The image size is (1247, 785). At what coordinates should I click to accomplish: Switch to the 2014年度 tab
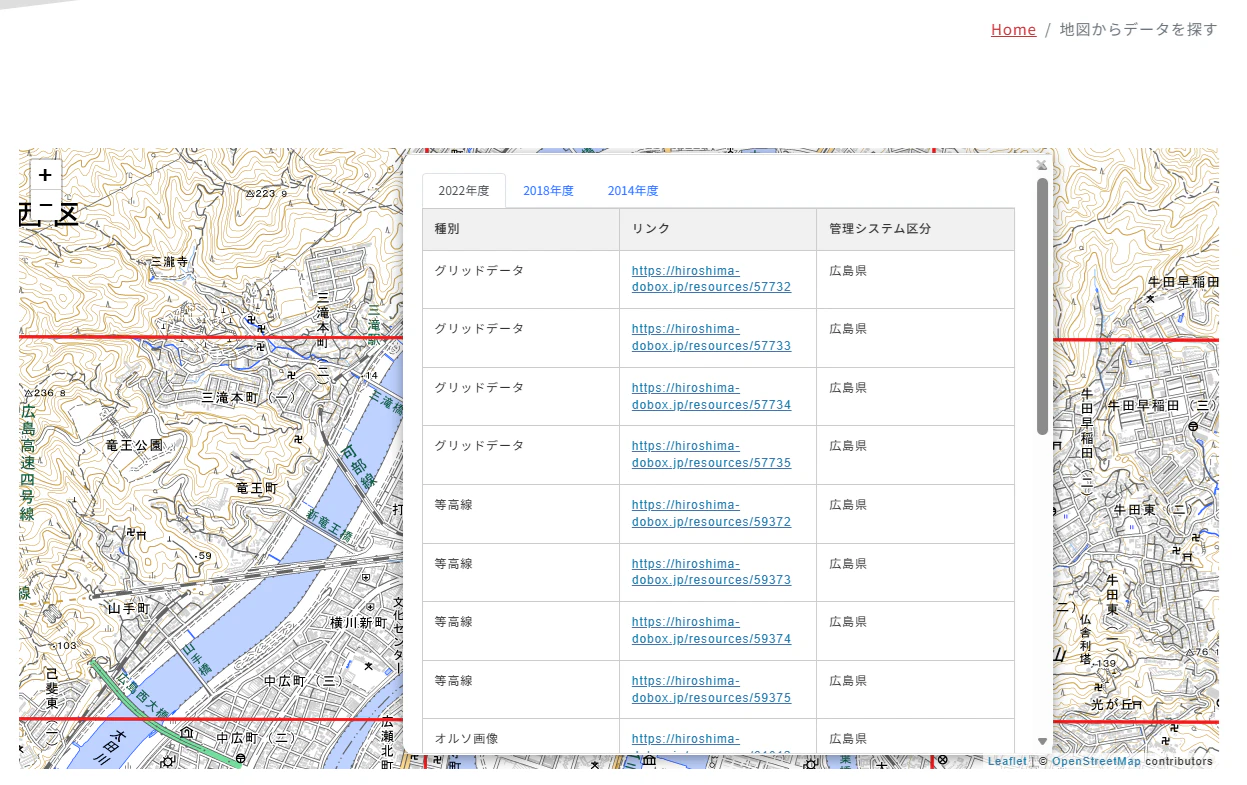click(633, 191)
